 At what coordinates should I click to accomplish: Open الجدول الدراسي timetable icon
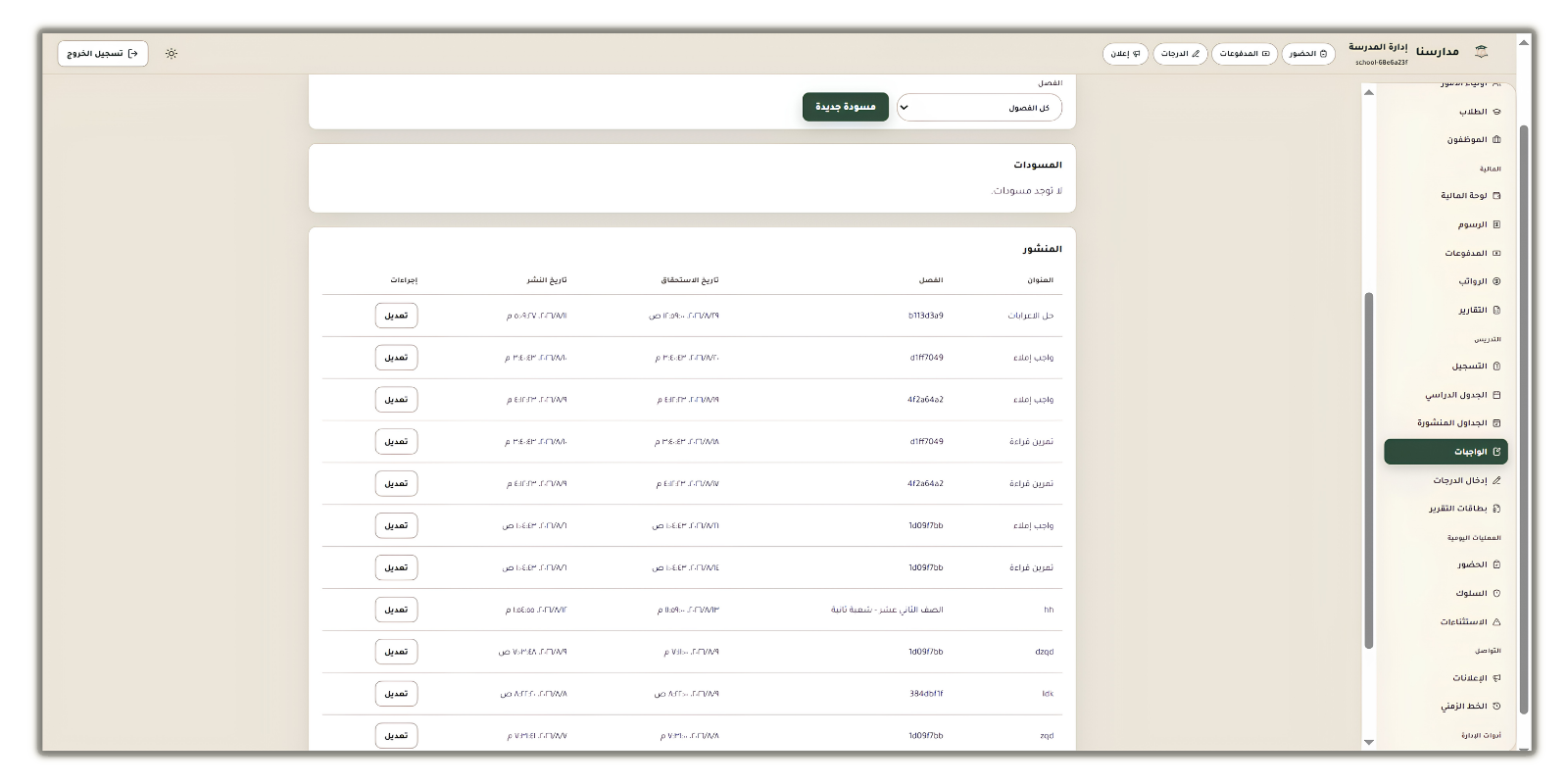pos(1496,395)
